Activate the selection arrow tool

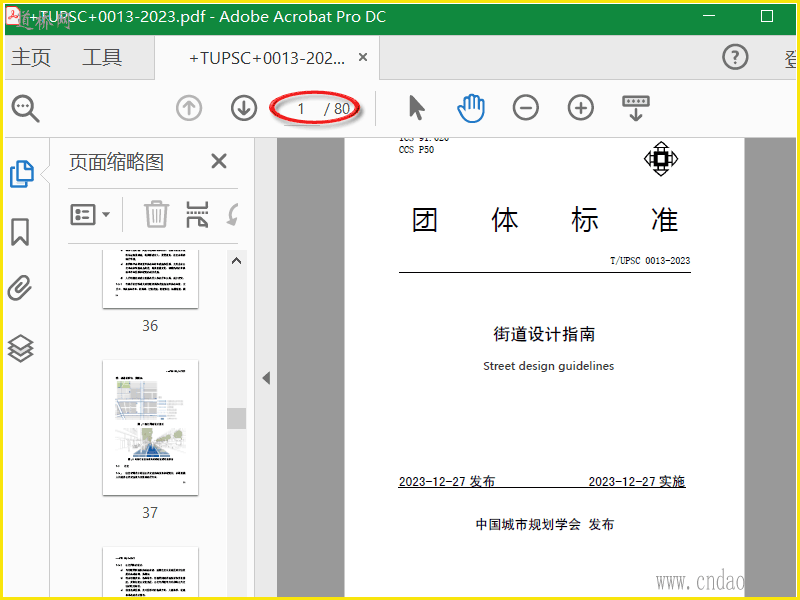(x=416, y=108)
